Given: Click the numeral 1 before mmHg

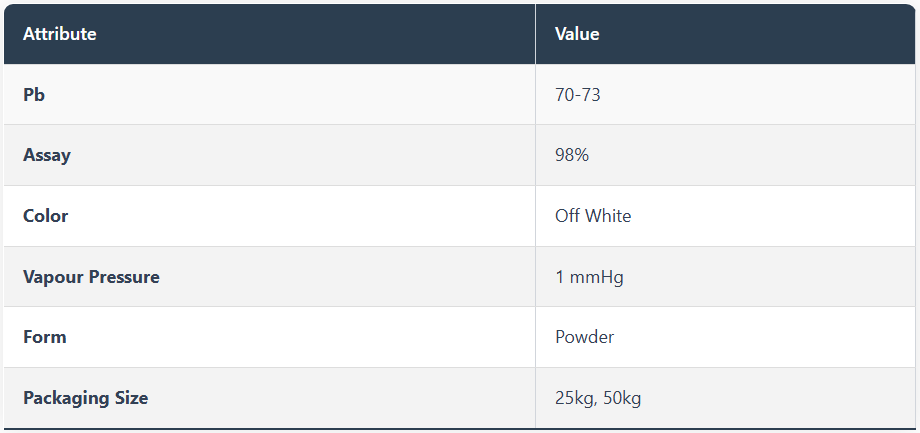Looking at the screenshot, I should point(560,277).
